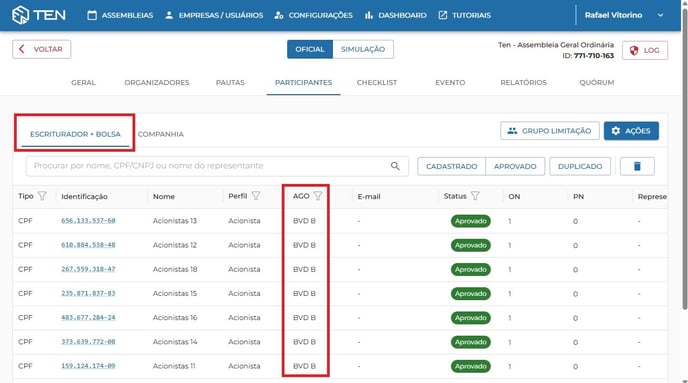The height and width of the screenshot is (383, 688).
Task: Select the Organizadores tab
Action: (x=157, y=82)
